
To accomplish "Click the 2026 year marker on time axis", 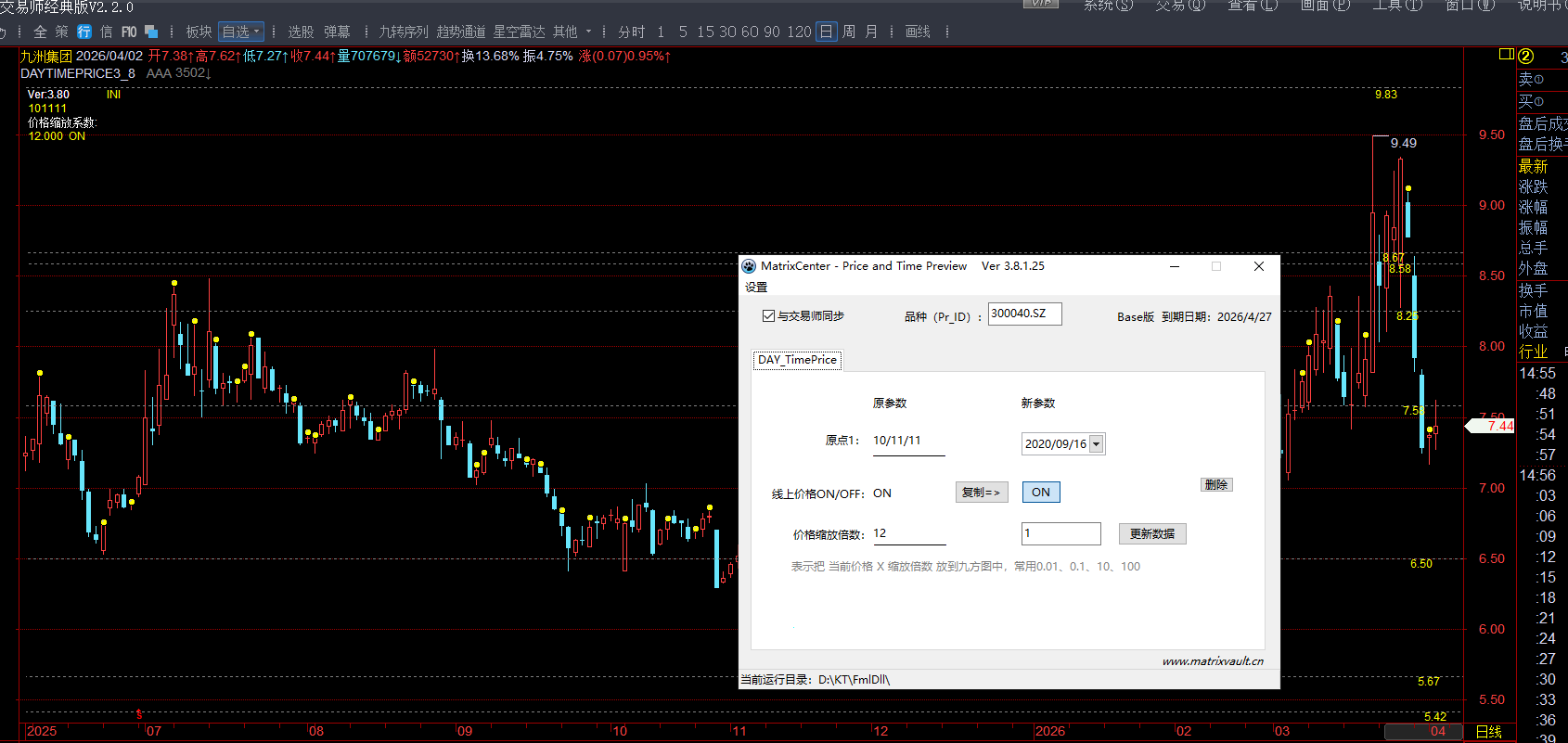I will point(1050,731).
